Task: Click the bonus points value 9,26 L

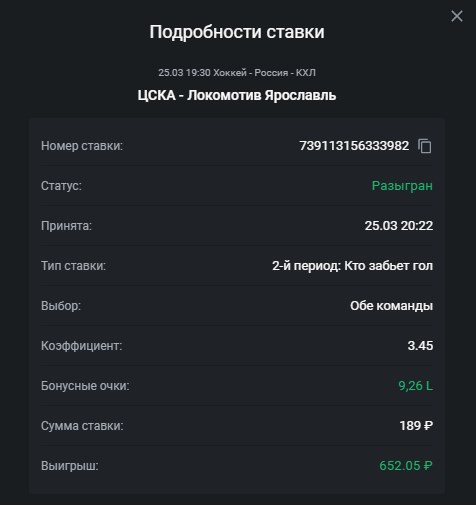Action: (416, 386)
